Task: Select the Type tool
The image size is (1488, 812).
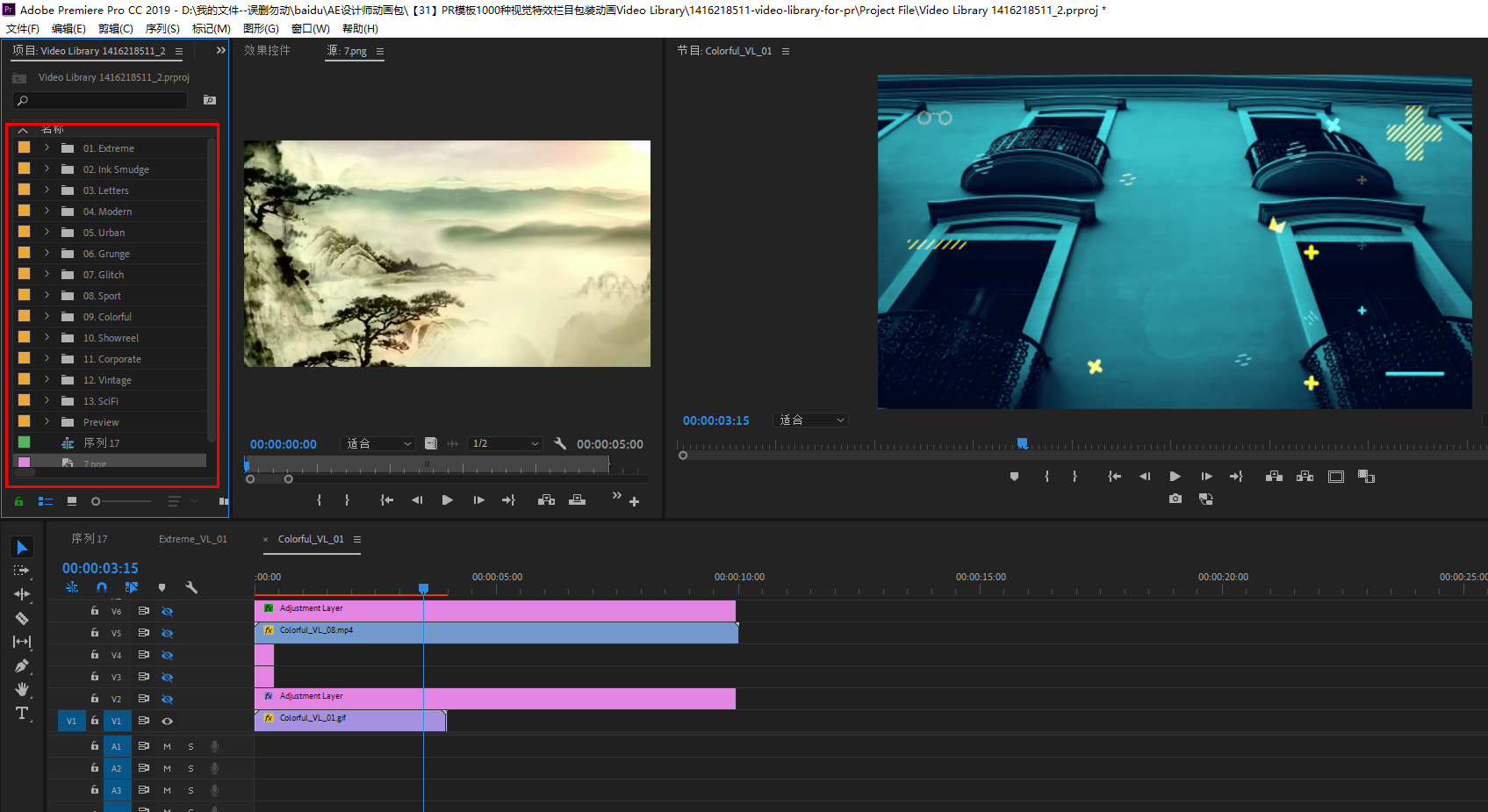Action: tap(22, 713)
